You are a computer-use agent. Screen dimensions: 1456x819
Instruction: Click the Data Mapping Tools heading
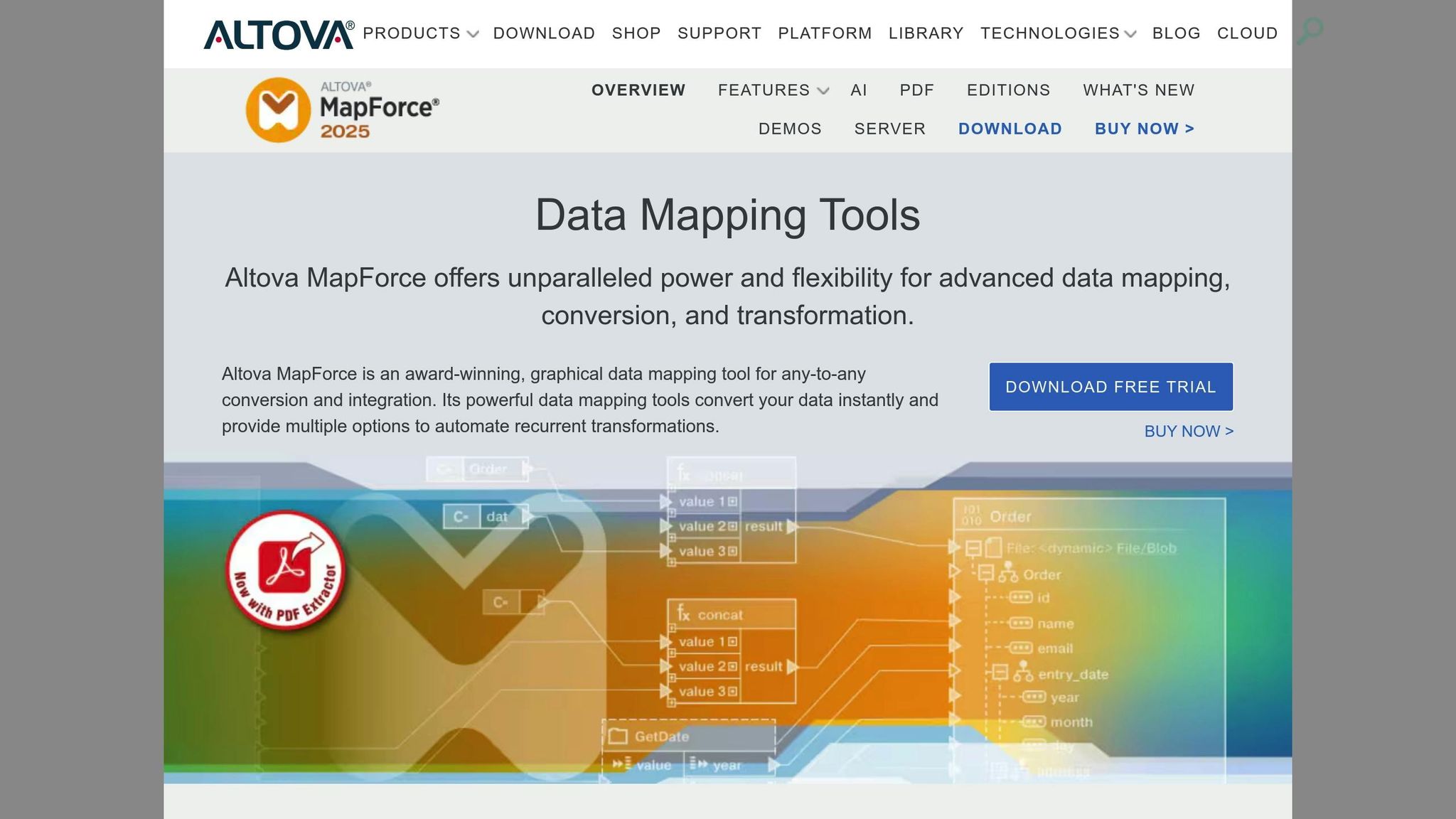pyautogui.click(x=727, y=215)
